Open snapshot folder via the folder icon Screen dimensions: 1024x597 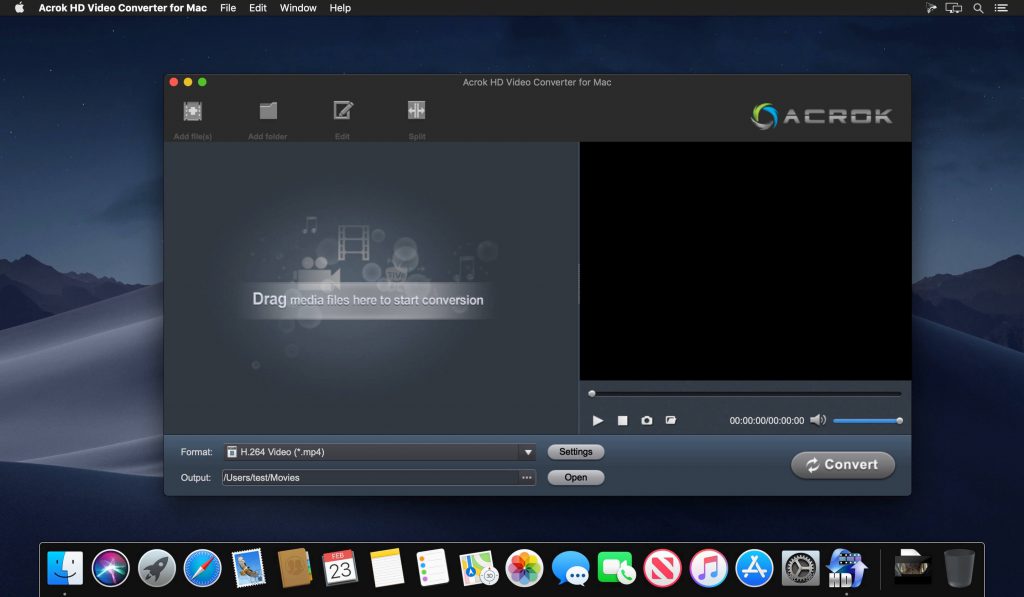[671, 420]
